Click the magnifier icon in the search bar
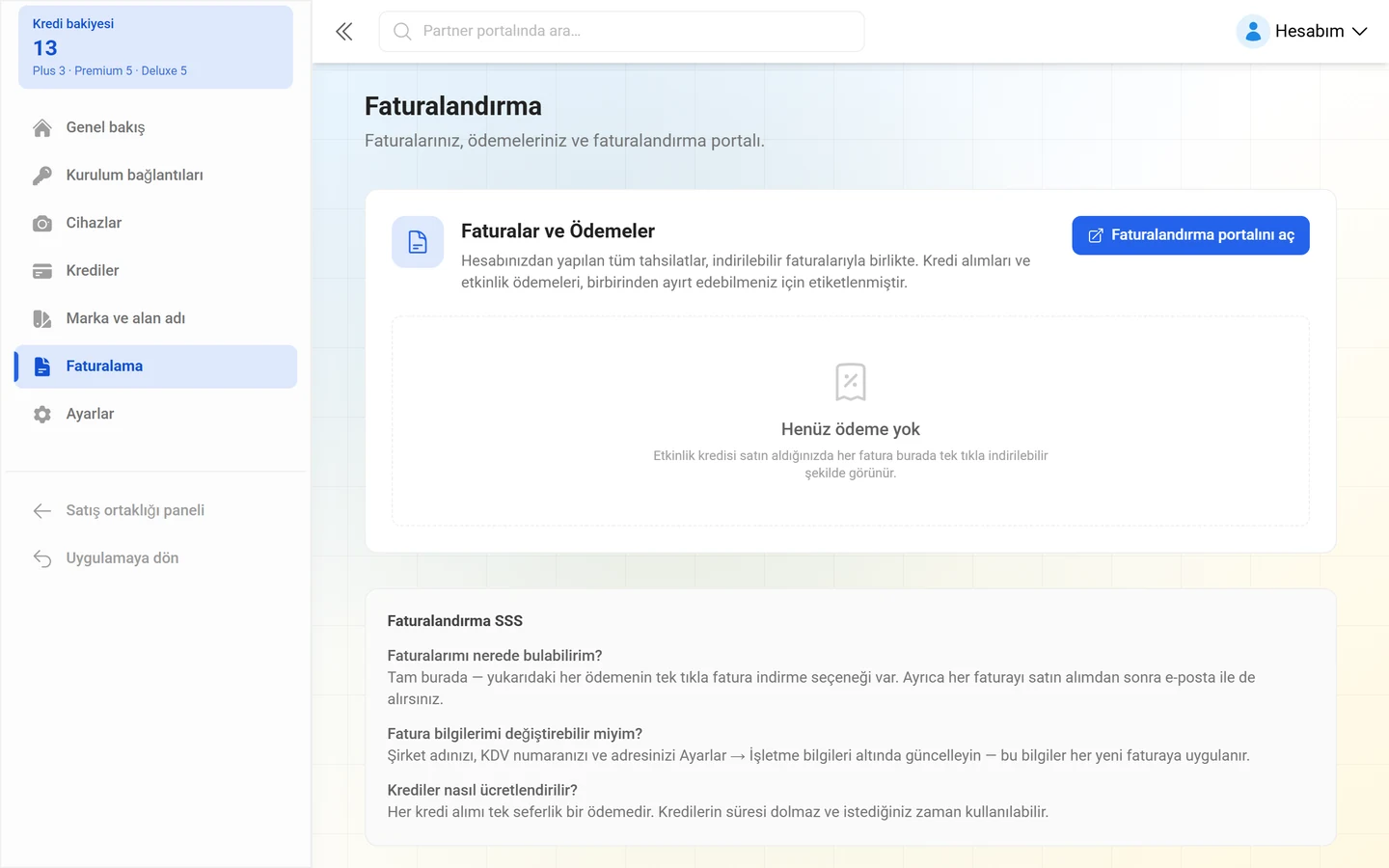 [402, 32]
